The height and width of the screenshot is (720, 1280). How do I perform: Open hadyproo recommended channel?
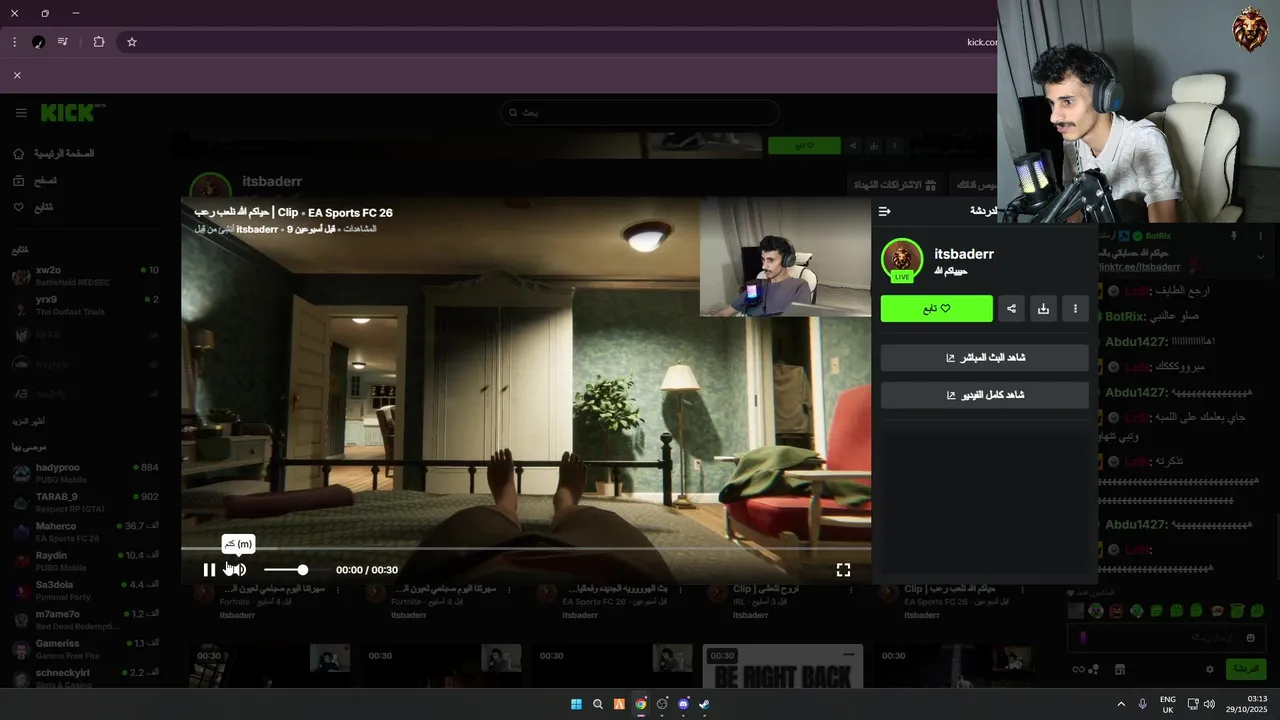pyautogui.click(x=85, y=473)
